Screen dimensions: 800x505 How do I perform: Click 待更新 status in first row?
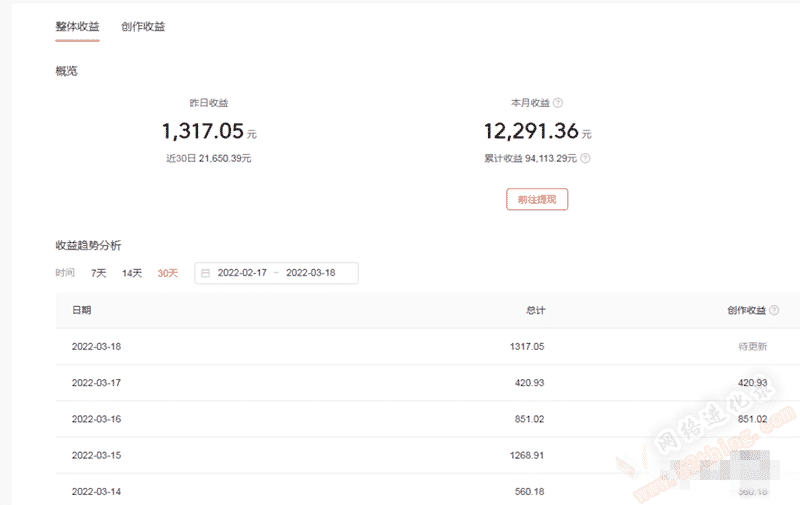pos(753,346)
